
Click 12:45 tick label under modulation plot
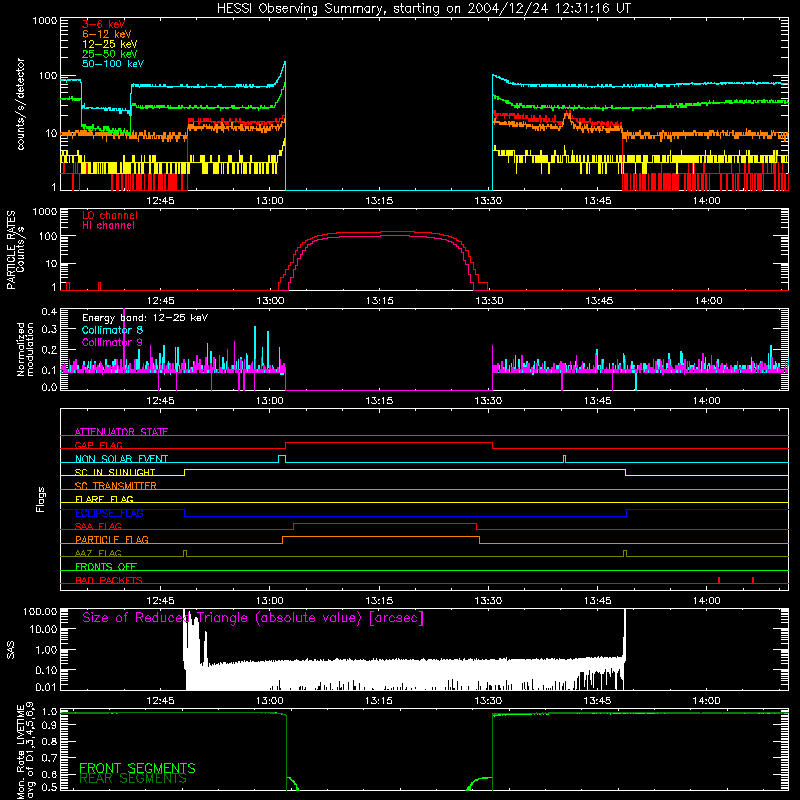point(160,401)
